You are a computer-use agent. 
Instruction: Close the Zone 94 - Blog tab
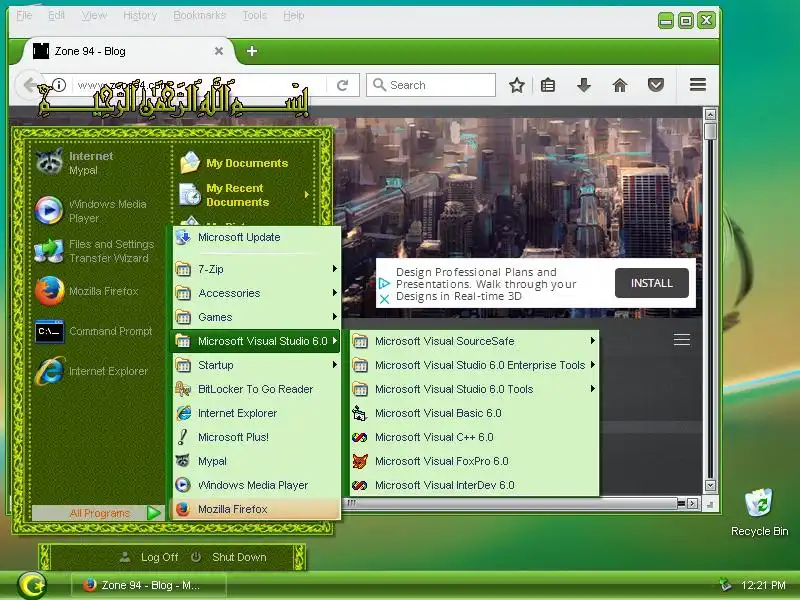218,51
